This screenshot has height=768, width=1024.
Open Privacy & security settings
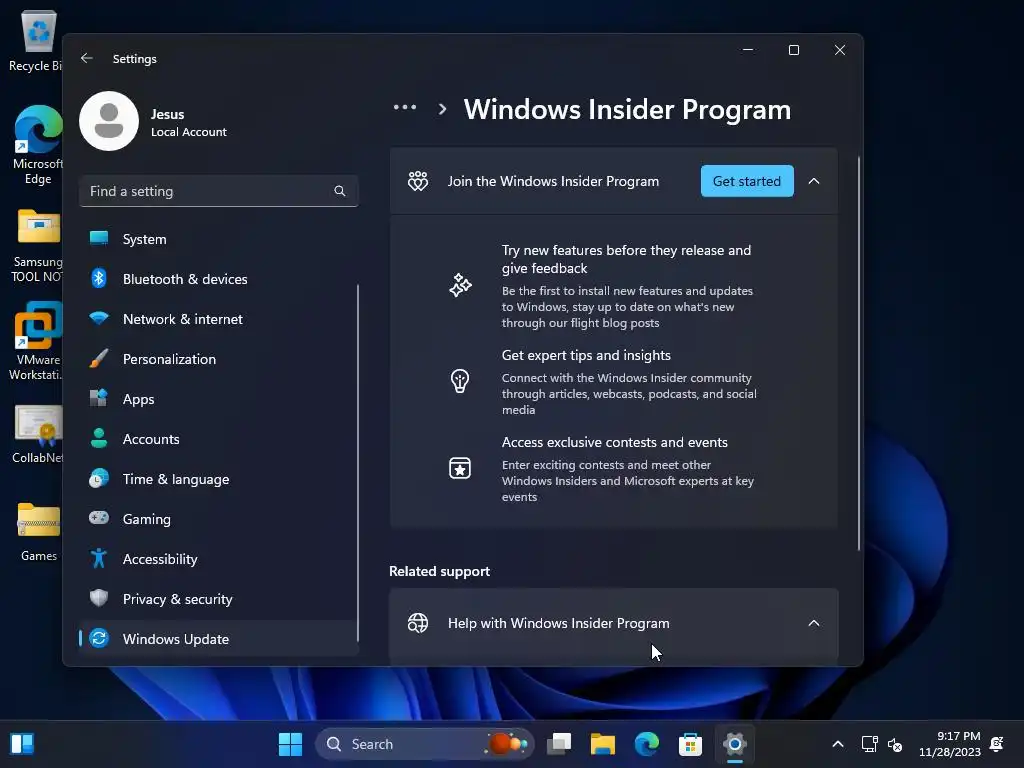click(218, 599)
